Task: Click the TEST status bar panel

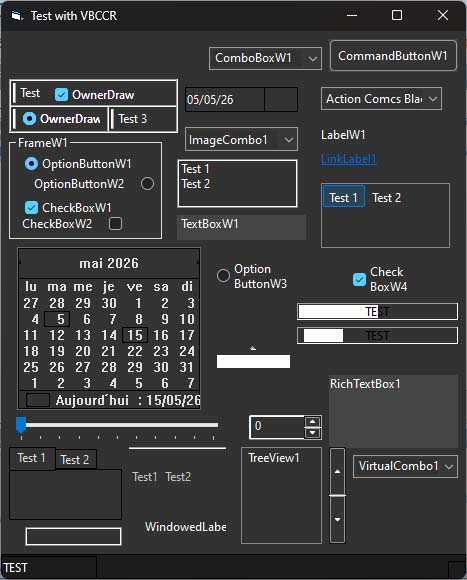Action: click(49, 568)
